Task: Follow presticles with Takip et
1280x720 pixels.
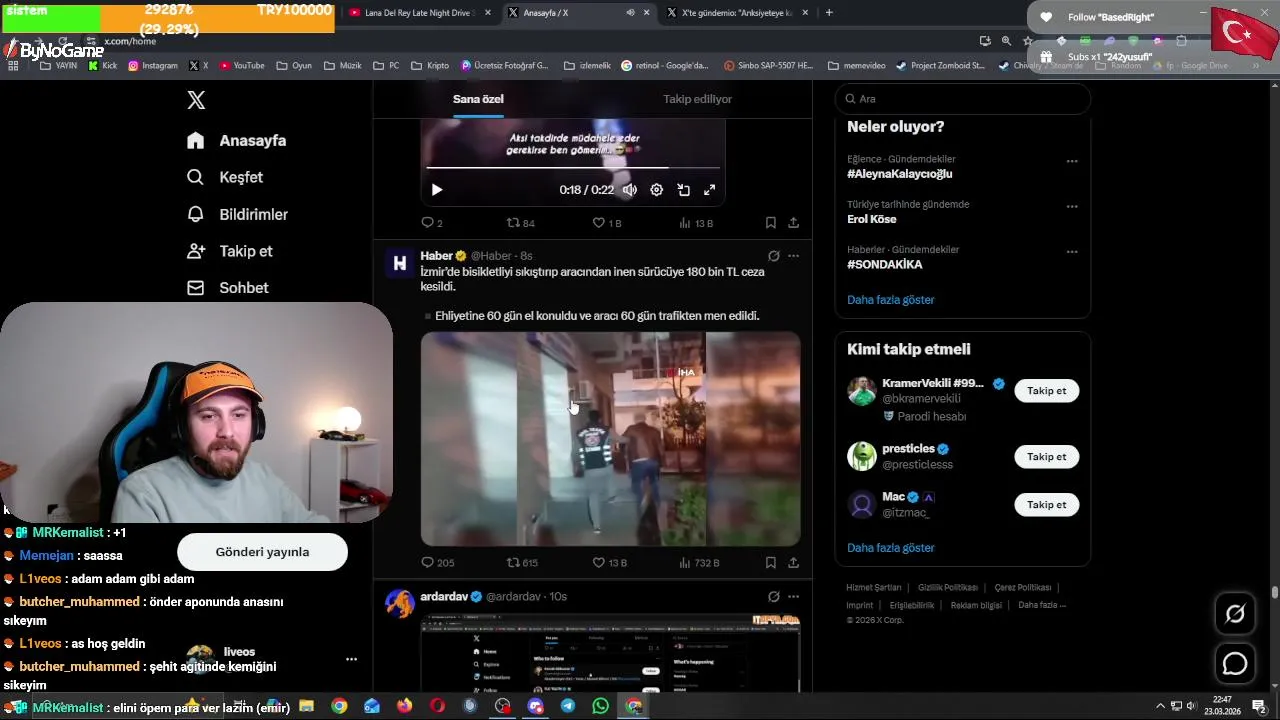Action: [x=1046, y=457]
